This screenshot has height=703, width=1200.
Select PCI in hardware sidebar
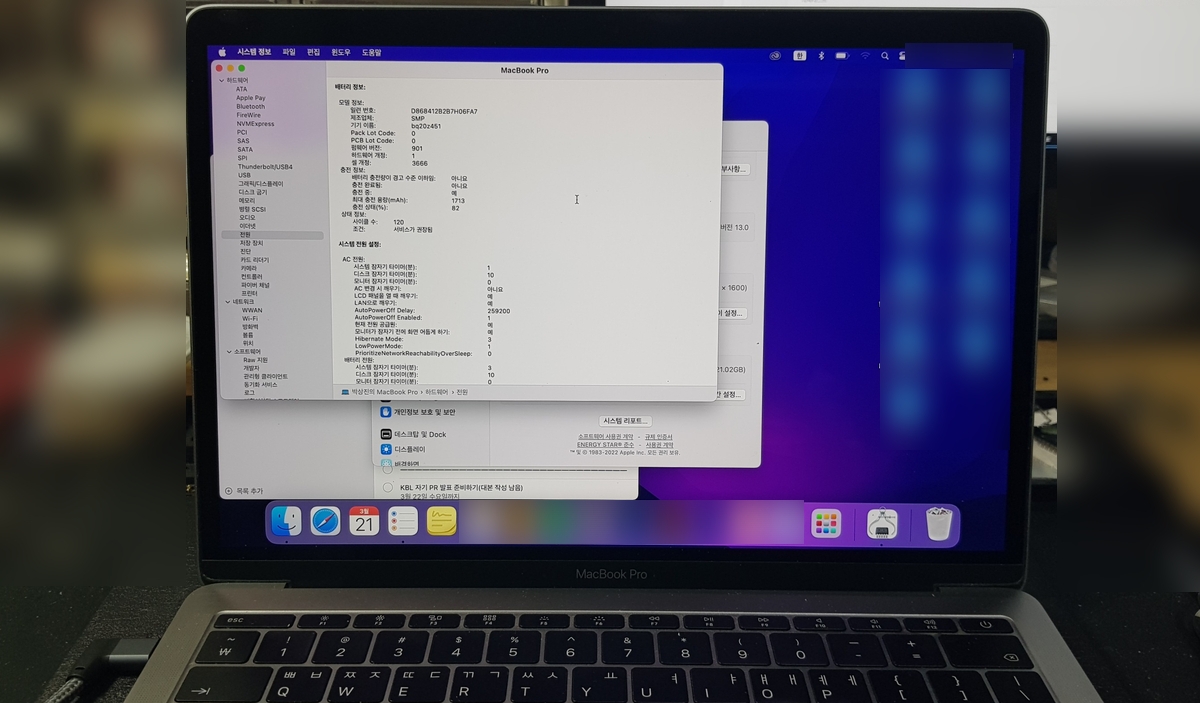(242, 132)
